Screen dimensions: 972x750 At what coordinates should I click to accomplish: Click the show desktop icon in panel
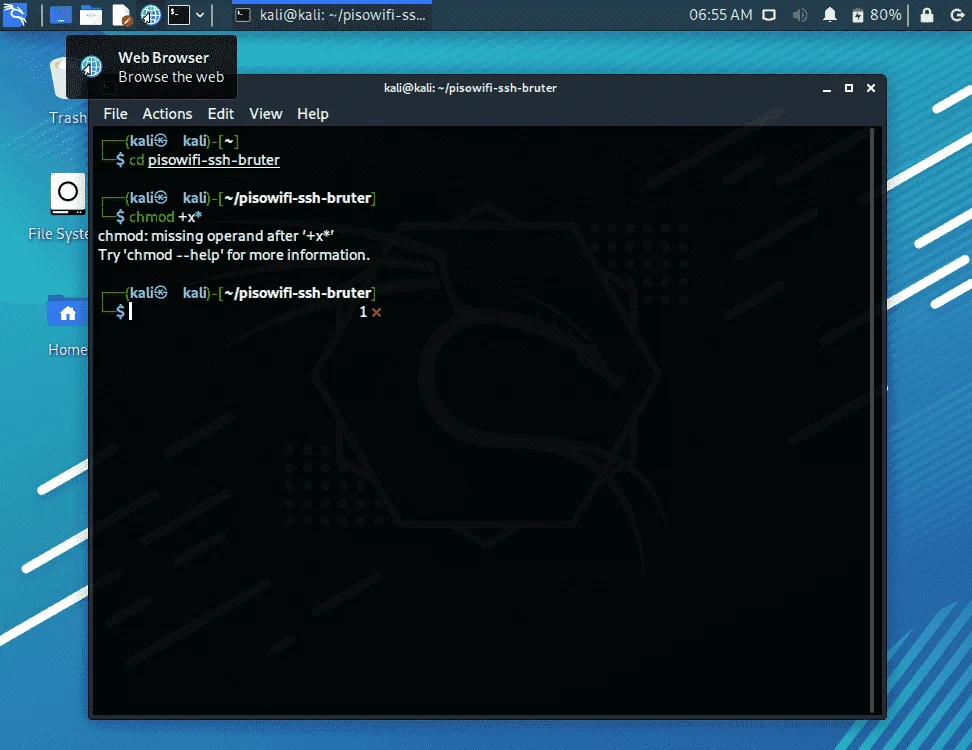tap(61, 15)
